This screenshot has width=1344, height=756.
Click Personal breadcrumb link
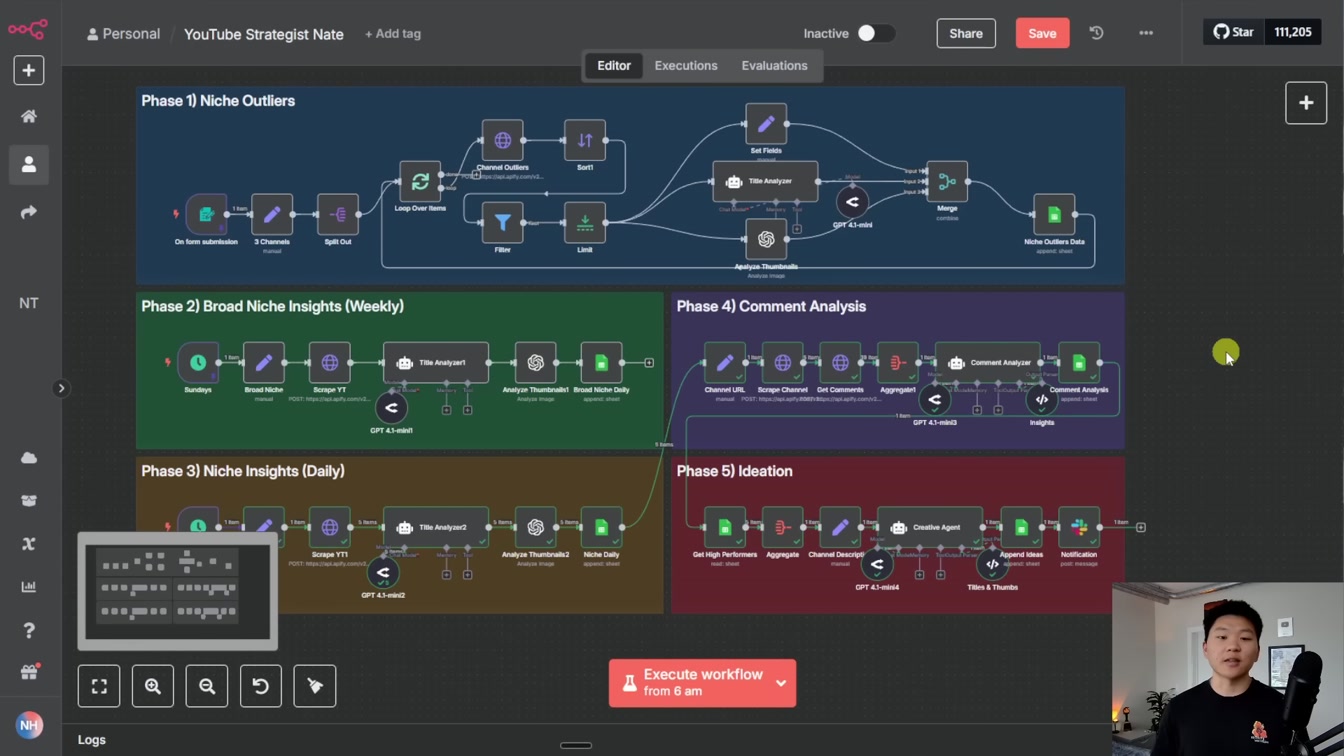123,34
